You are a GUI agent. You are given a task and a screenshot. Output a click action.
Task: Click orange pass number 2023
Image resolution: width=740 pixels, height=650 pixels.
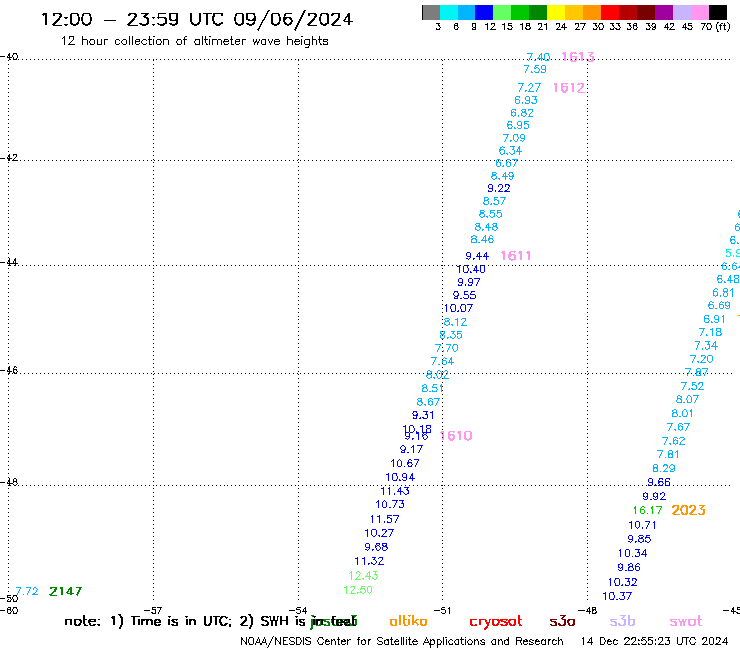coord(688,510)
